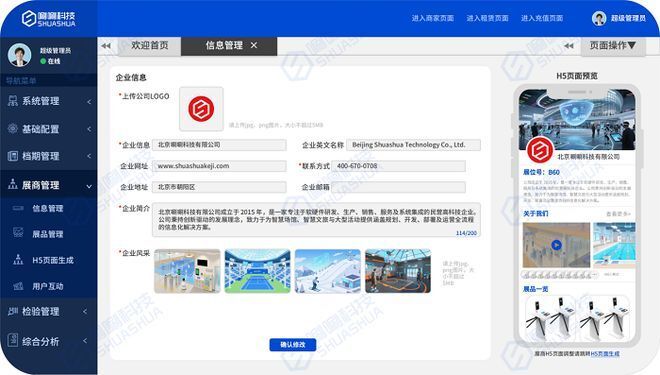Screen dimensions: 660x375
Task: Click the uploaded company LOGO image
Action: coord(201,109)
